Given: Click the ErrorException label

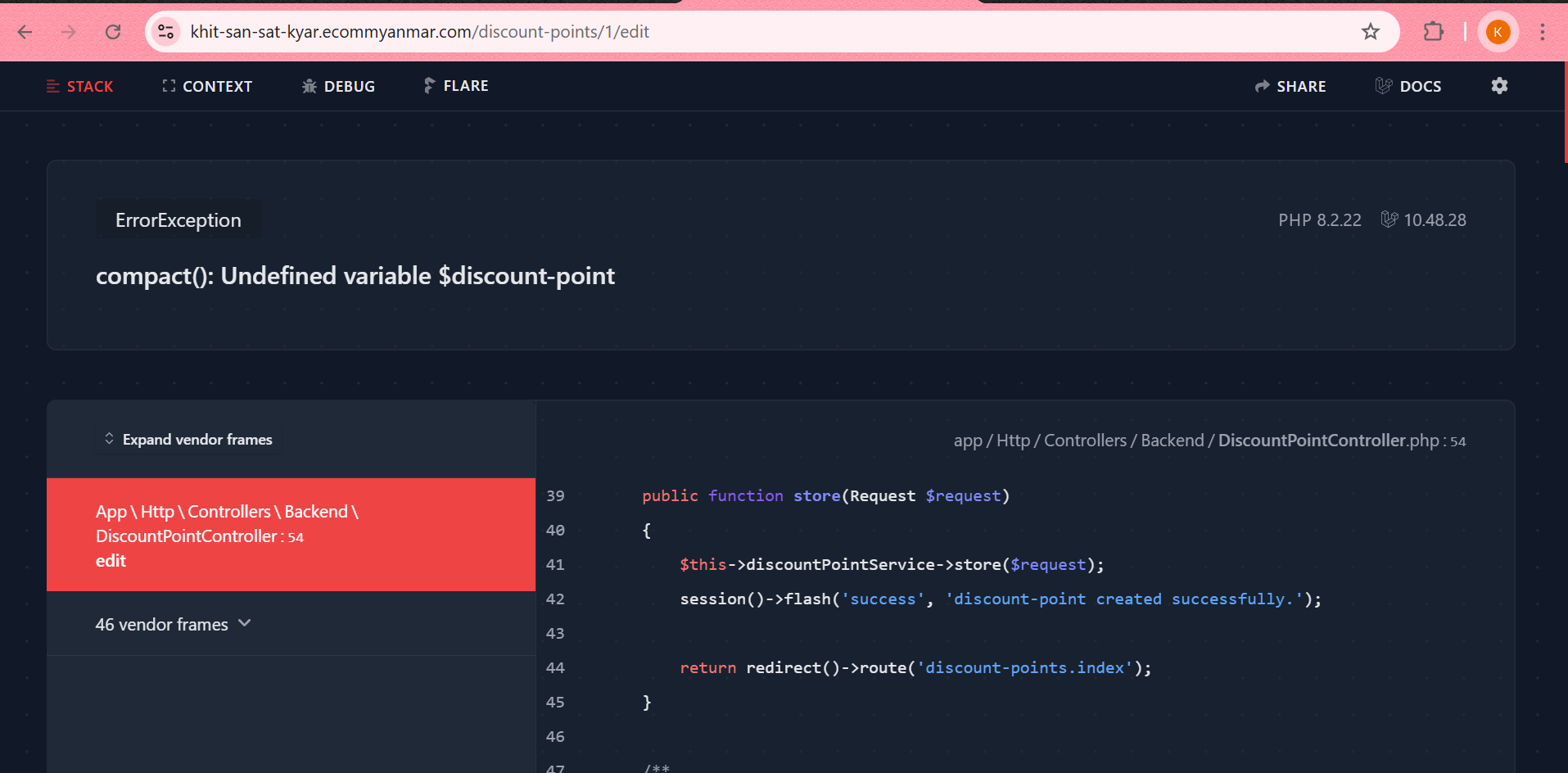Looking at the screenshot, I should pos(178,220).
